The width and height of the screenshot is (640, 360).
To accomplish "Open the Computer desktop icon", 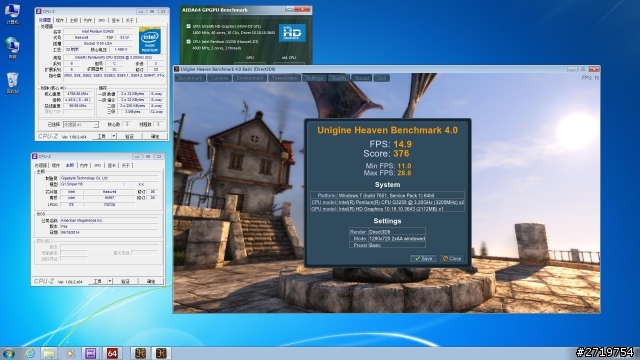I will pos(12,13).
